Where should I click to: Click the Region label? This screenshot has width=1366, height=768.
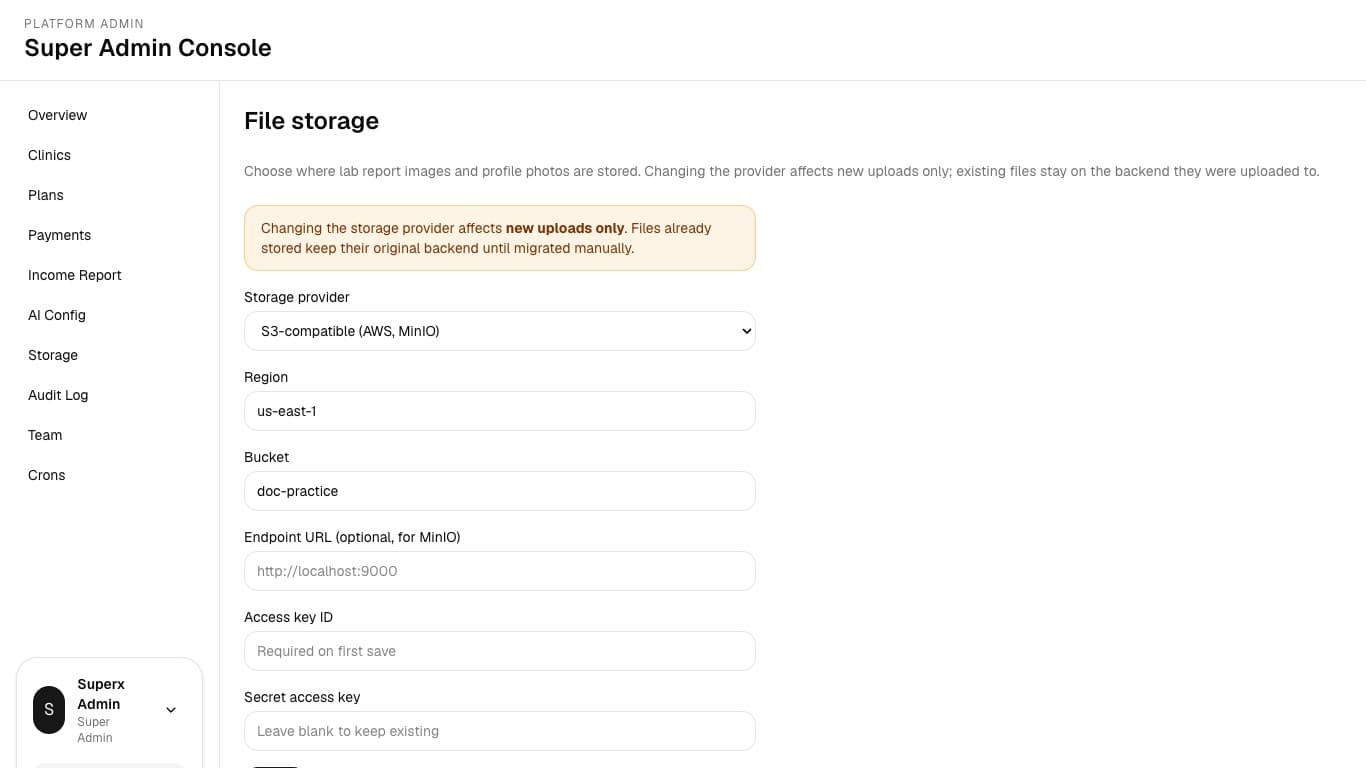(266, 377)
